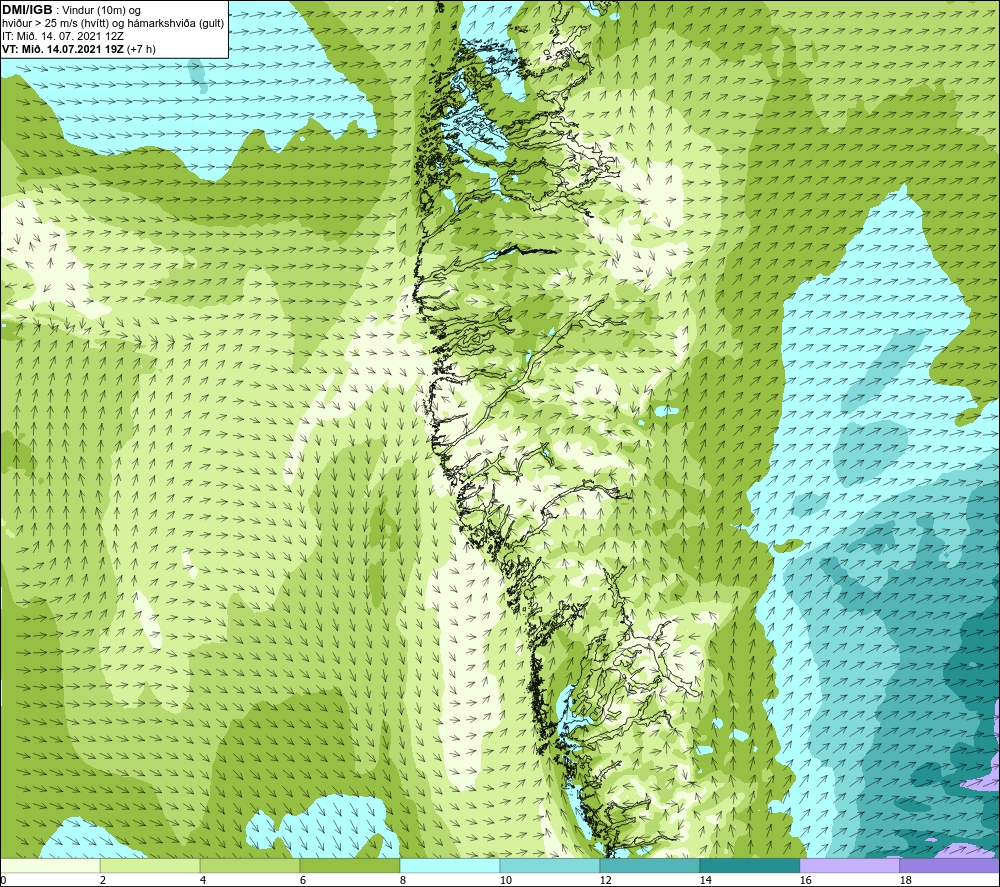Click the 16–18 m/s lavender legend swatch
The width and height of the screenshot is (1000, 887).
[849, 865]
